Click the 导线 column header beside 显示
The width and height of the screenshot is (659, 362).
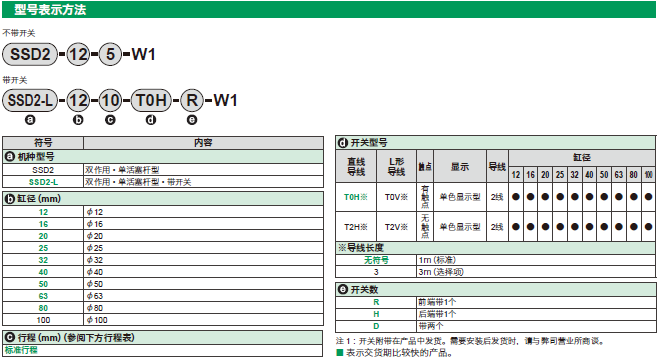tap(497, 166)
